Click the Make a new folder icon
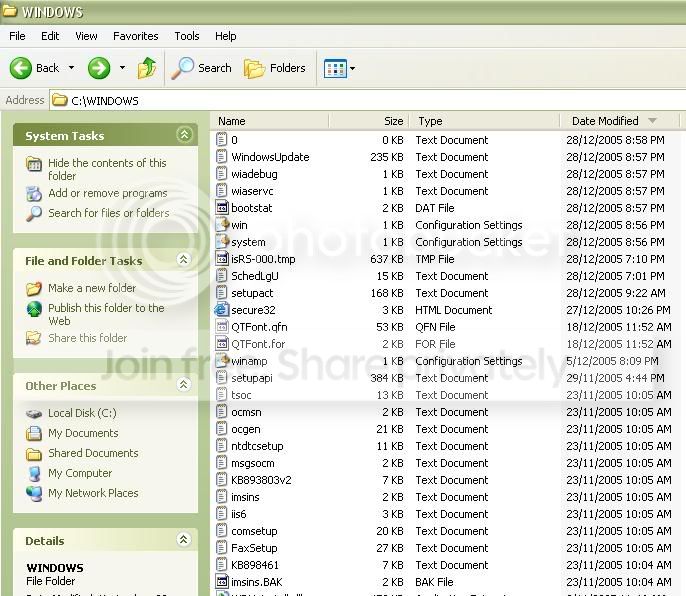This screenshot has height=596, width=686. 34,288
